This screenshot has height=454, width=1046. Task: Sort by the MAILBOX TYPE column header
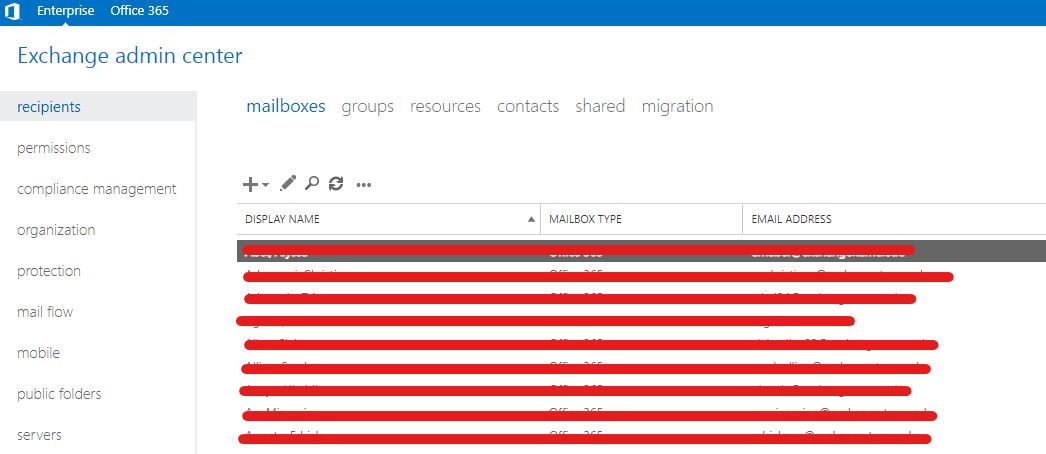(x=585, y=219)
